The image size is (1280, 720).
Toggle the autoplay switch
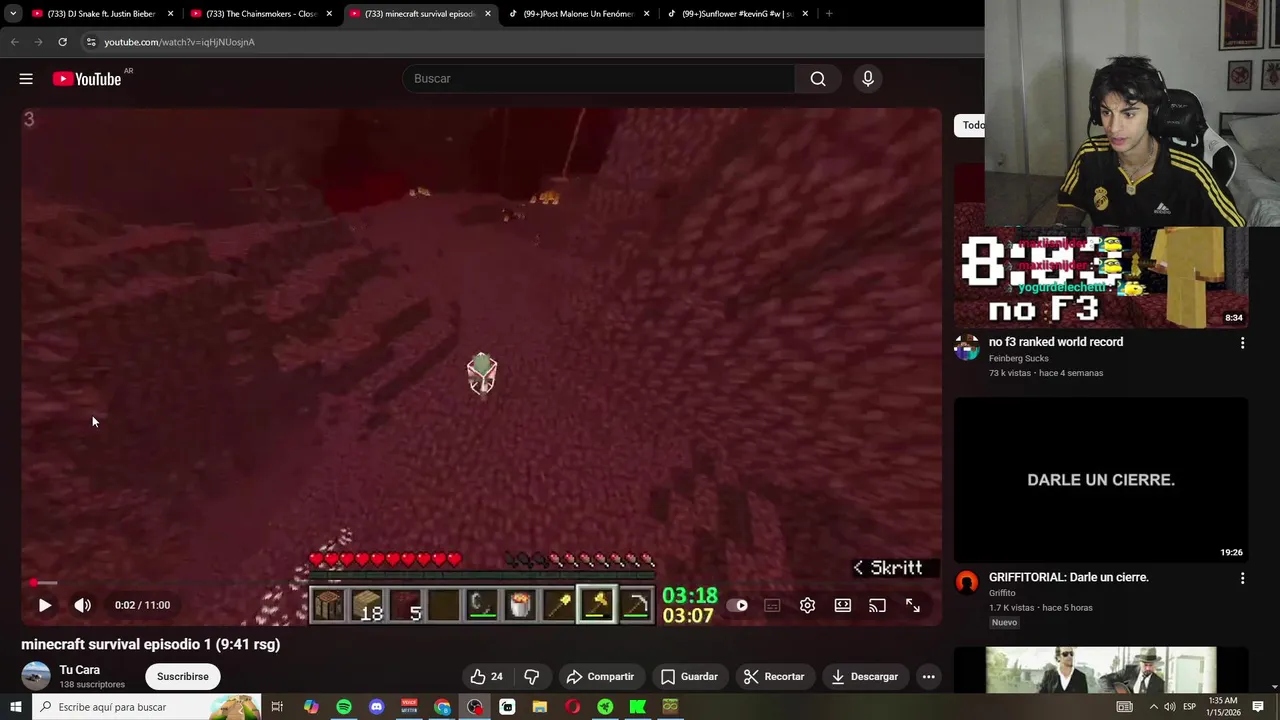click(x=737, y=605)
